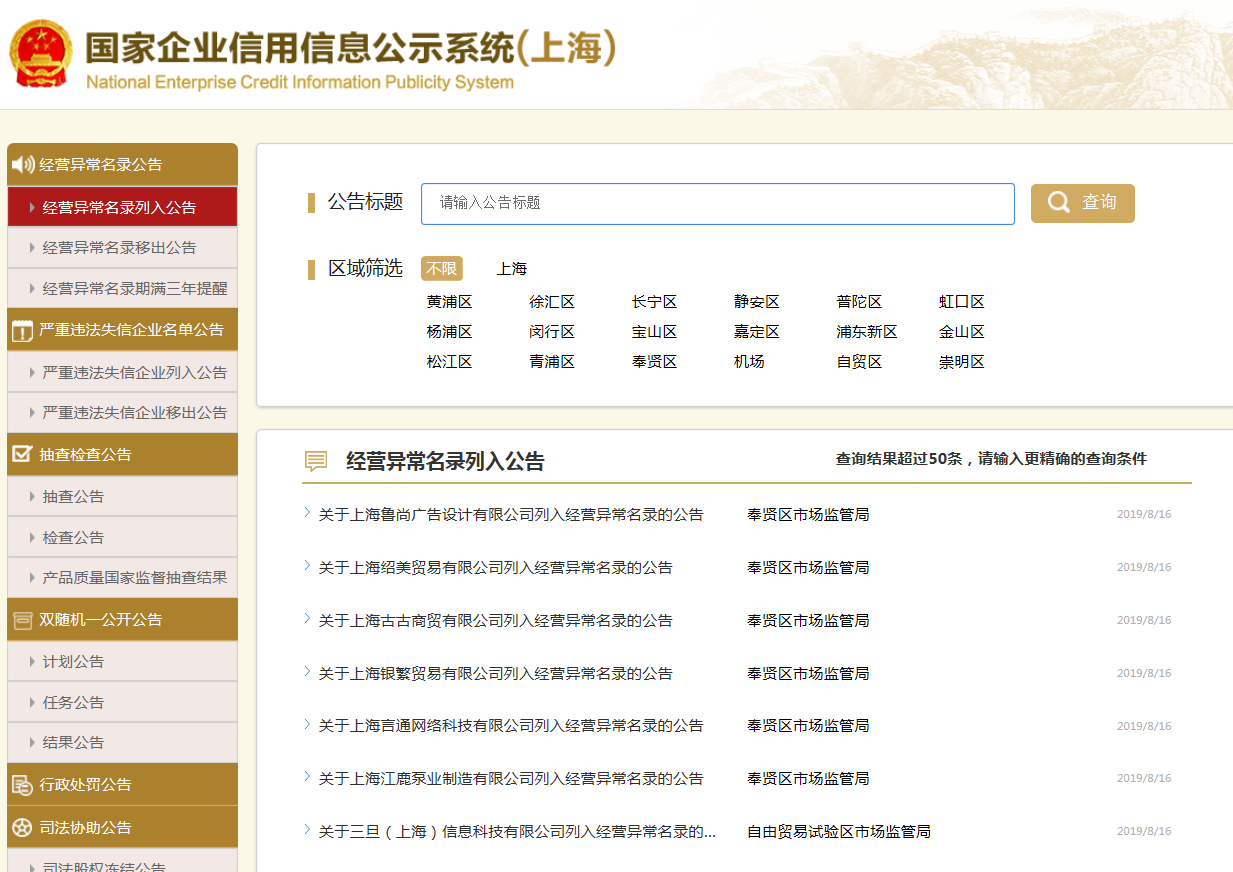Open 关于上海古古商贸有限公司 announcement link
This screenshot has height=872, width=1233.
tap(495, 621)
